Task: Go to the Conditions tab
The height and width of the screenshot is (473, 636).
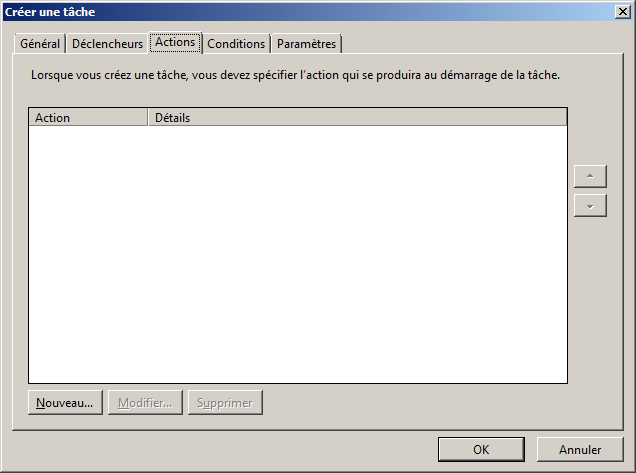Action: point(236,44)
